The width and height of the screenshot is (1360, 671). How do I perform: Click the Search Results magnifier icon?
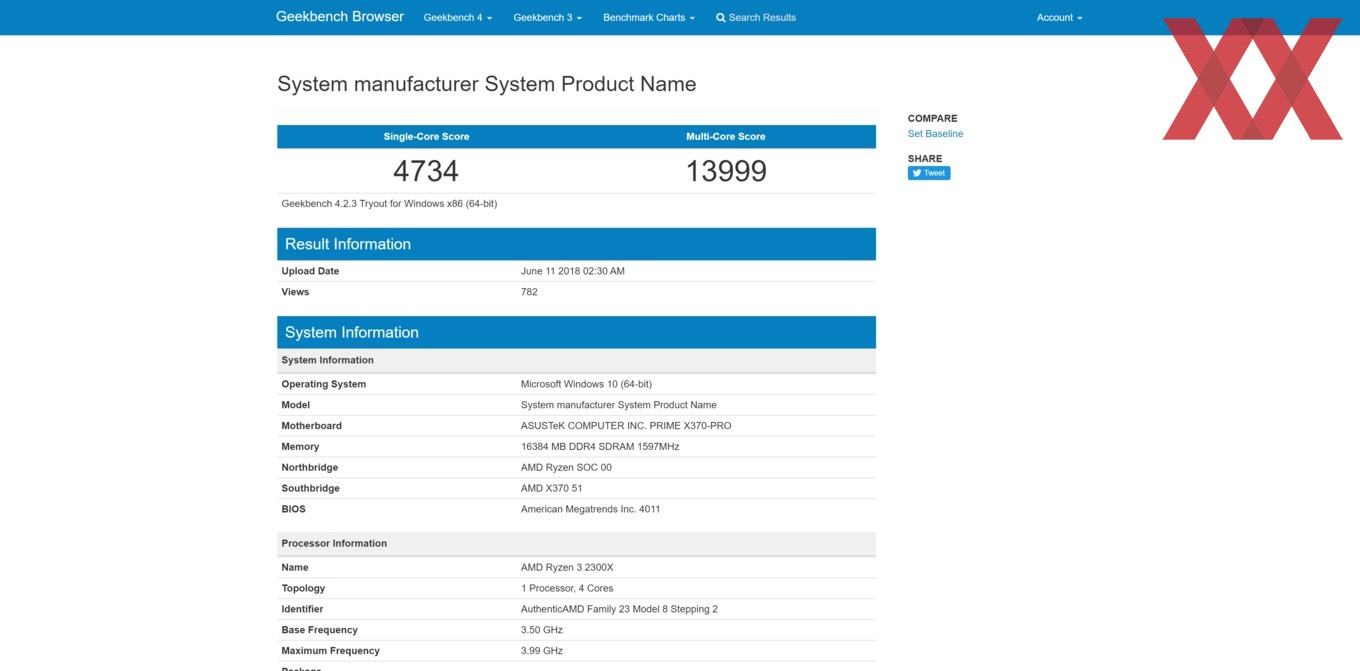(x=721, y=18)
